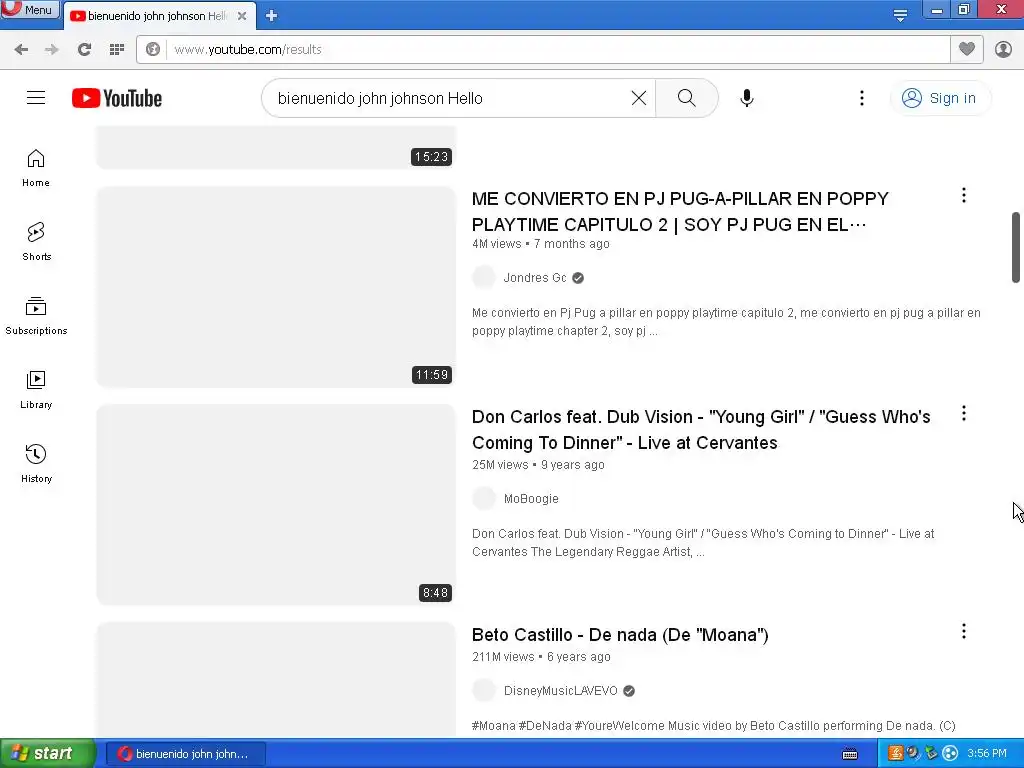Open Windows Start menu

tap(47, 754)
